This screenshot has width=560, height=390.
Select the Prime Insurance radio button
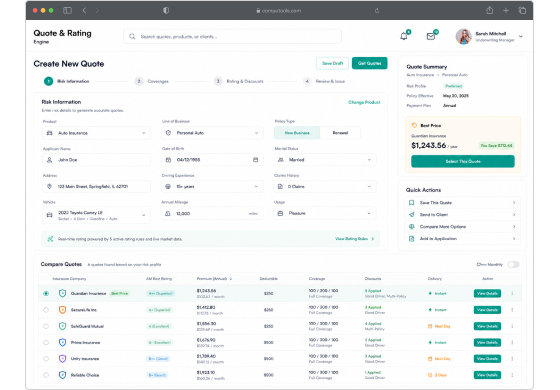coord(46,342)
